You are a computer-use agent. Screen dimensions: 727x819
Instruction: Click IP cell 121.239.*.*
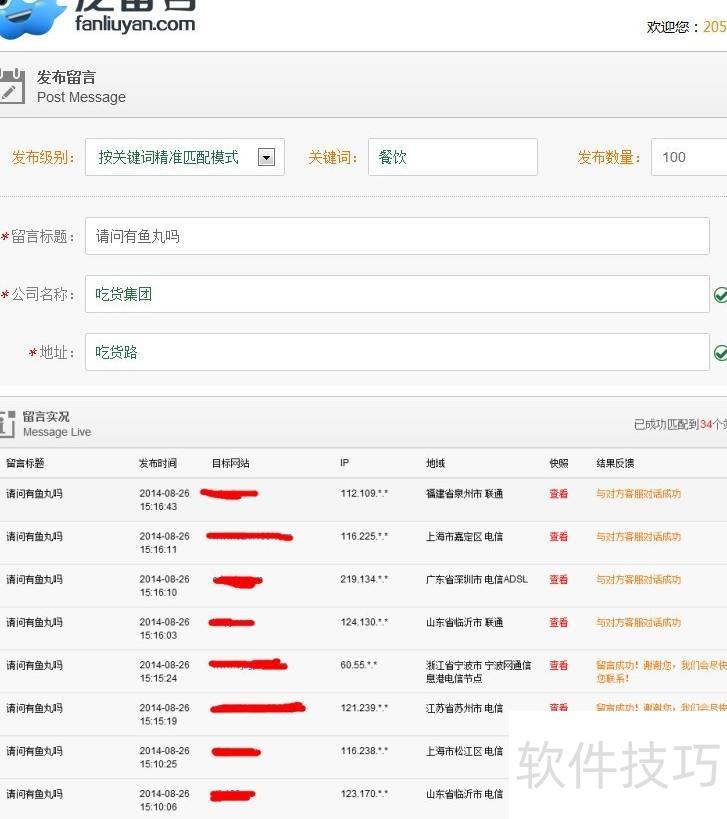pyautogui.click(x=364, y=708)
